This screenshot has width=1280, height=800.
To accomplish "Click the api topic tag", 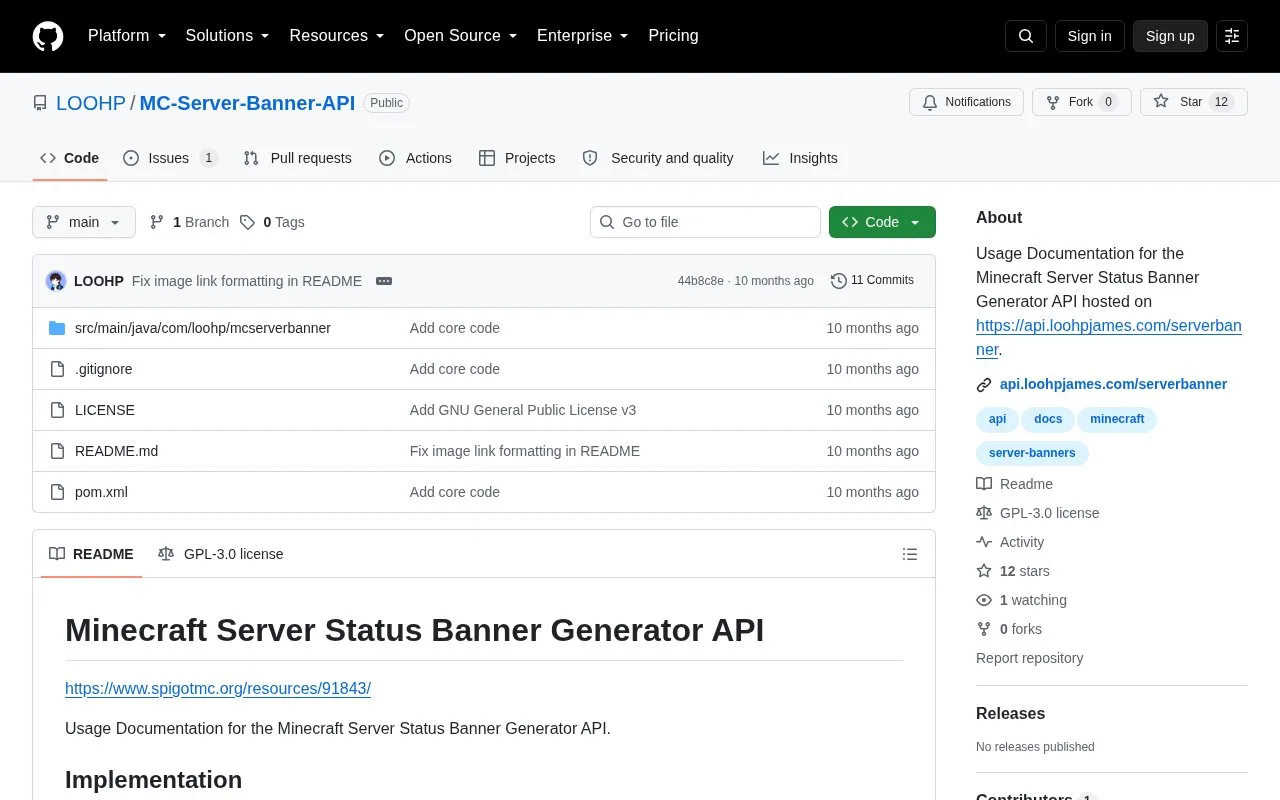I will (x=997, y=419).
